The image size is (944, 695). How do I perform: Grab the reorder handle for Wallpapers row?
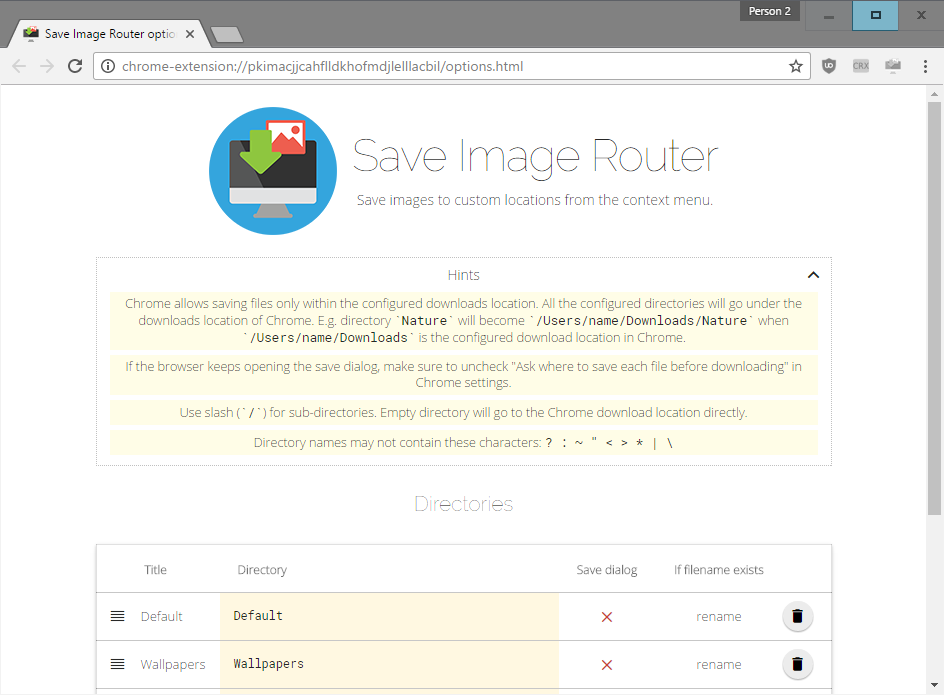[x=117, y=664]
